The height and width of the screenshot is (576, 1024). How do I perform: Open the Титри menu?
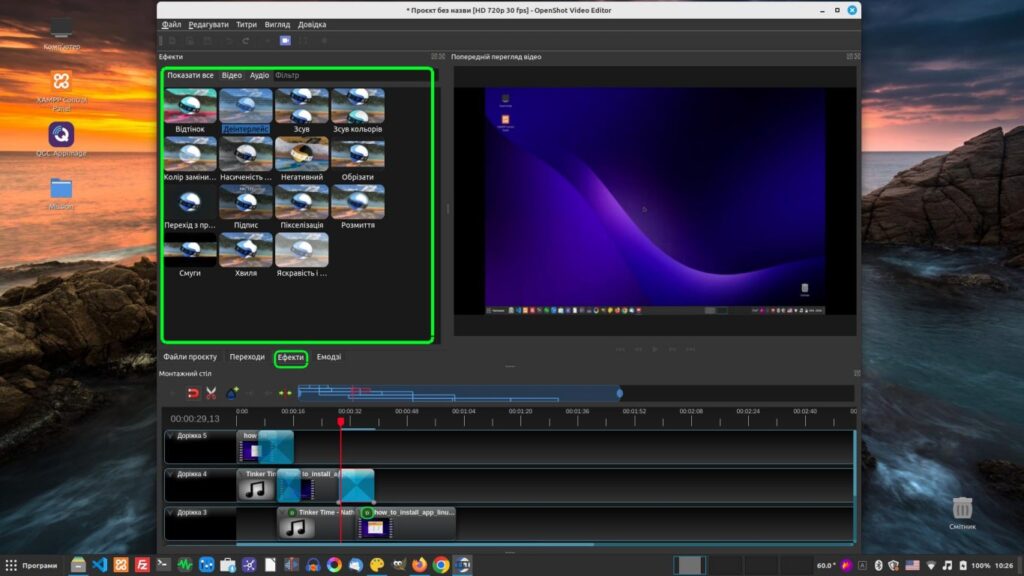246,25
